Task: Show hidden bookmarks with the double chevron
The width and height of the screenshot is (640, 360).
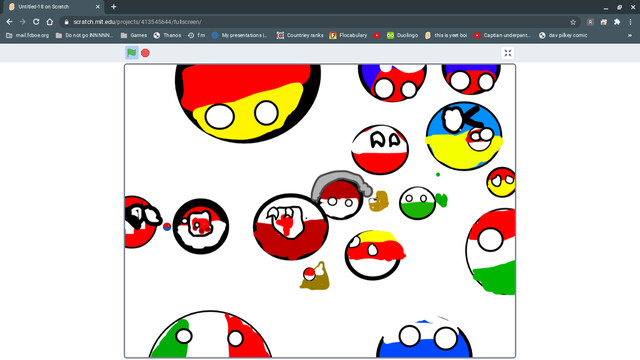Action: tap(630, 36)
